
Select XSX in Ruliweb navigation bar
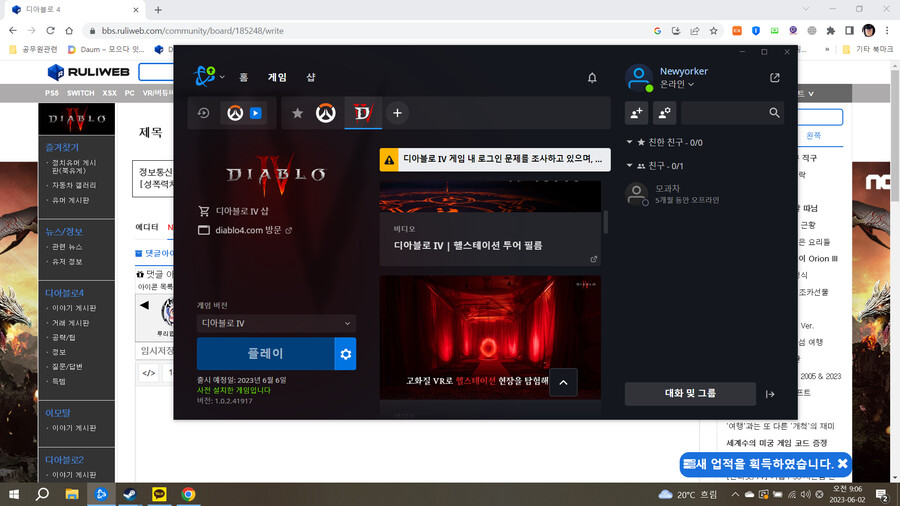110,93
